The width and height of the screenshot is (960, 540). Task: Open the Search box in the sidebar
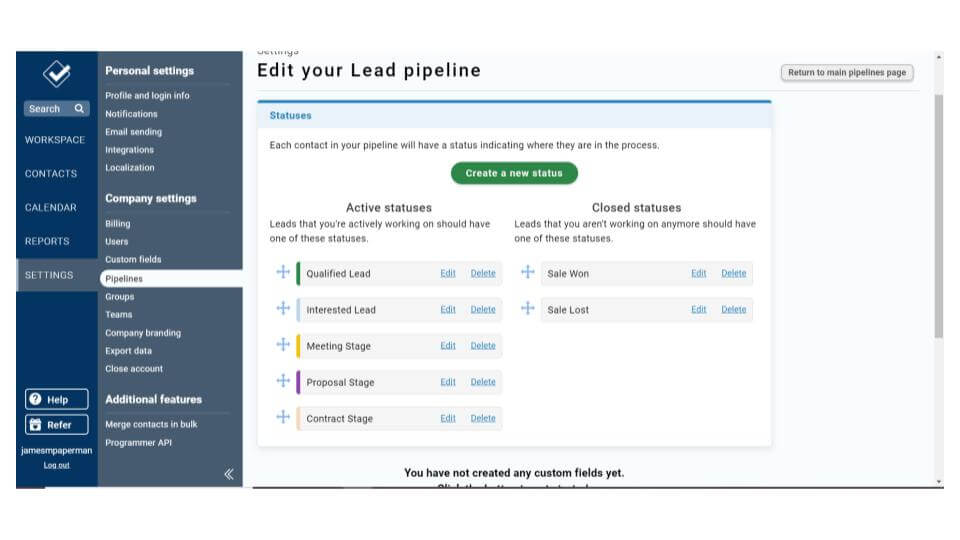pos(57,108)
